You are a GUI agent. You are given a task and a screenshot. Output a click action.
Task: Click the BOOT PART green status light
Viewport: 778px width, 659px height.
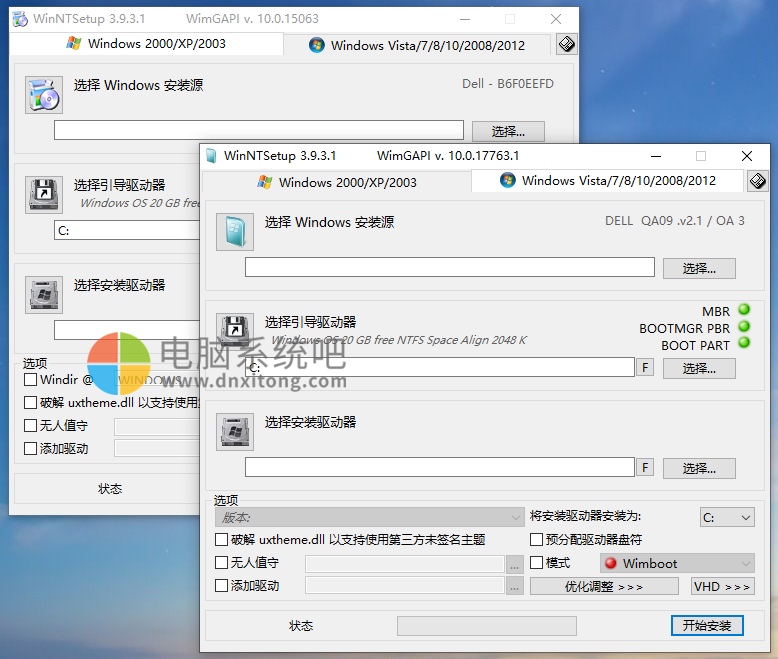(744, 343)
